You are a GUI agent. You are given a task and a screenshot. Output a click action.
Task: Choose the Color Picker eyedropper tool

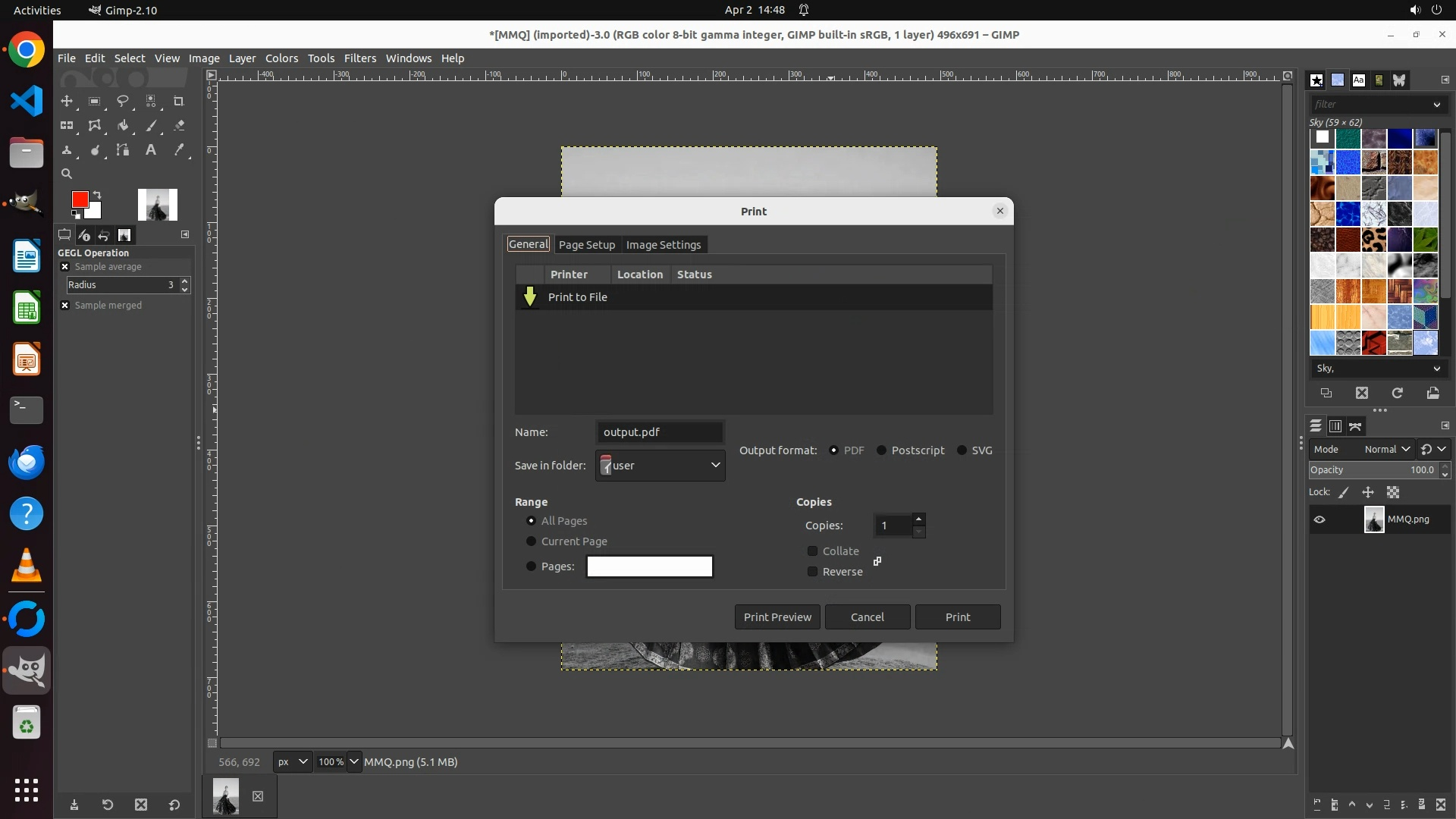coord(179,150)
